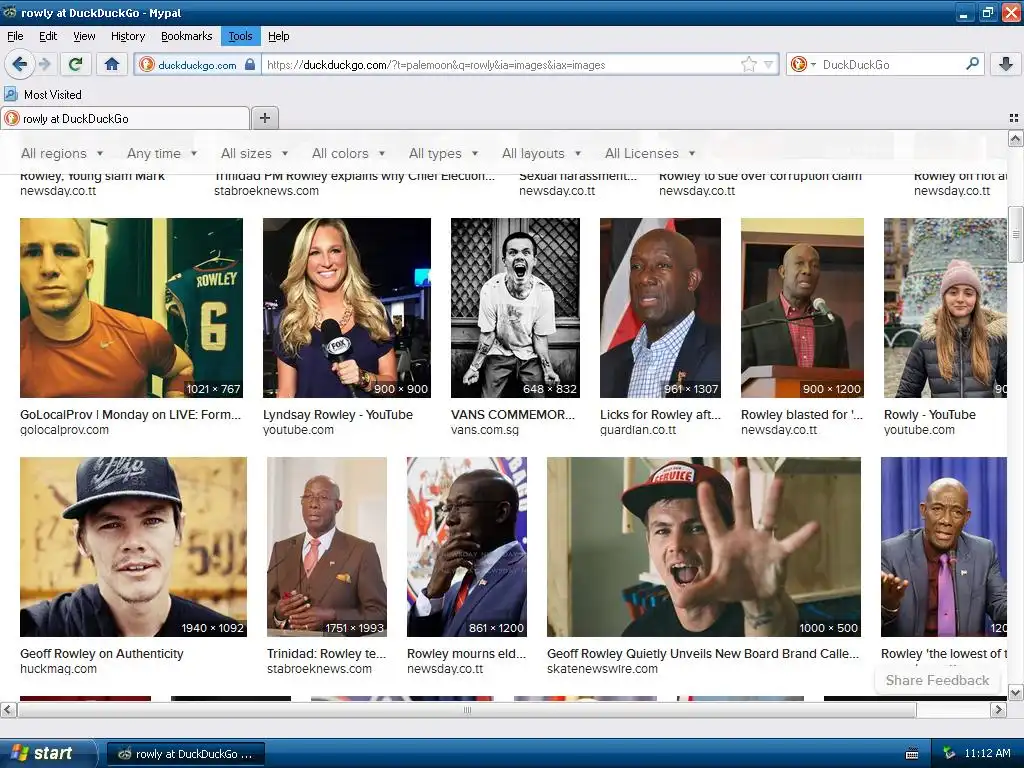Open the 'Rowley the lowest of' image
Viewport: 1024px width, 768px height.
pyautogui.click(x=944, y=547)
